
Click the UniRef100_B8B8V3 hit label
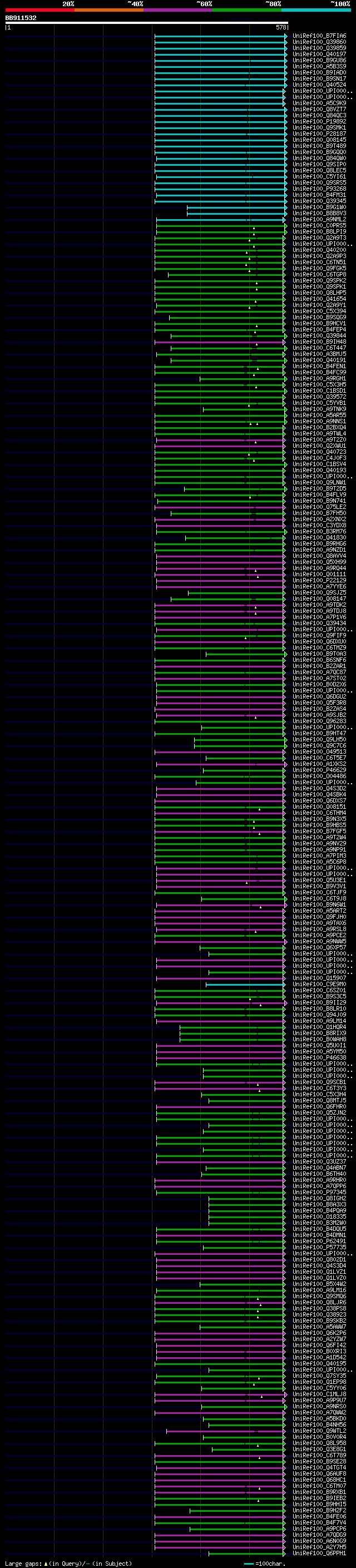click(319, 214)
